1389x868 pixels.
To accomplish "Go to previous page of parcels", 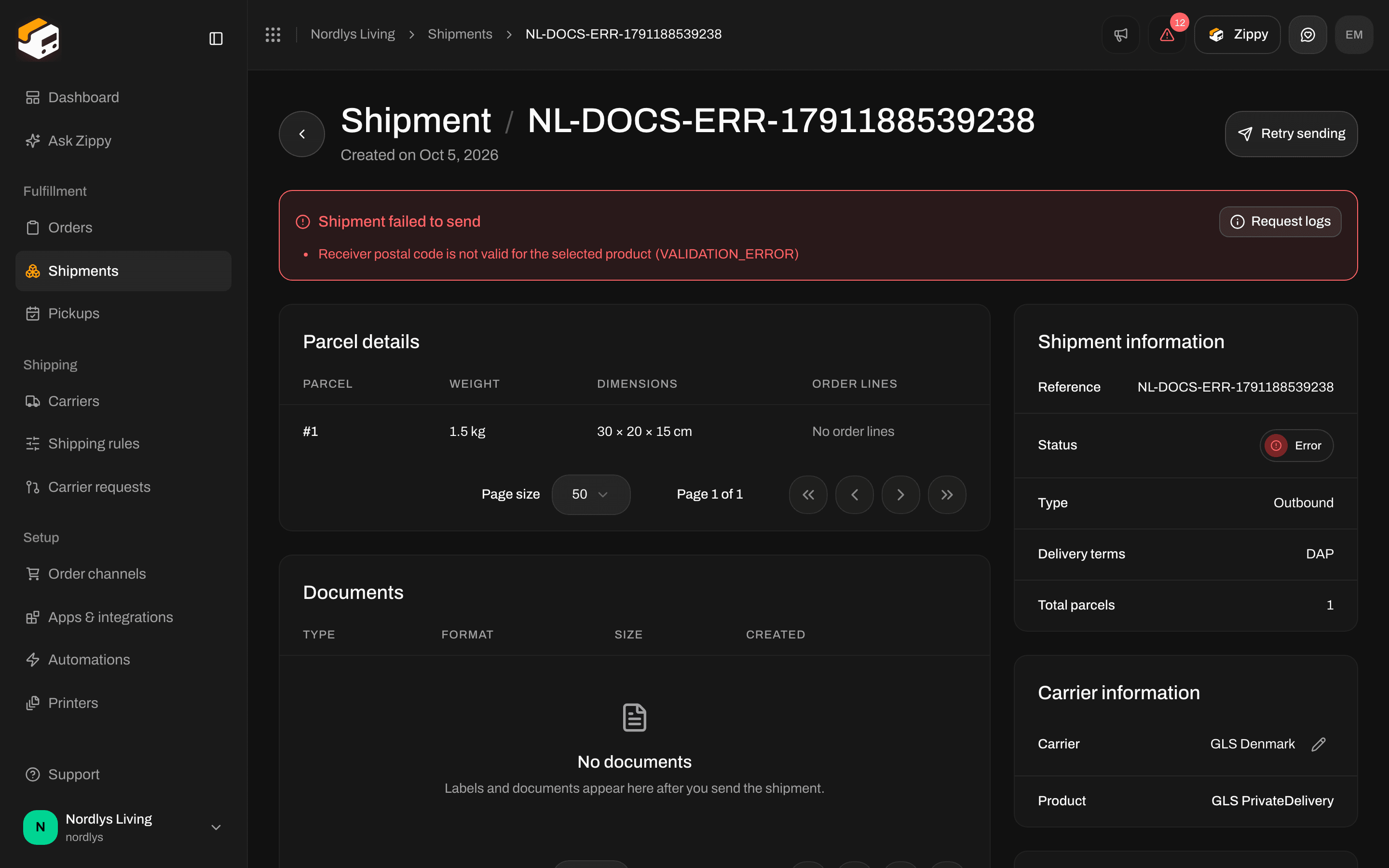I will (x=854, y=494).
